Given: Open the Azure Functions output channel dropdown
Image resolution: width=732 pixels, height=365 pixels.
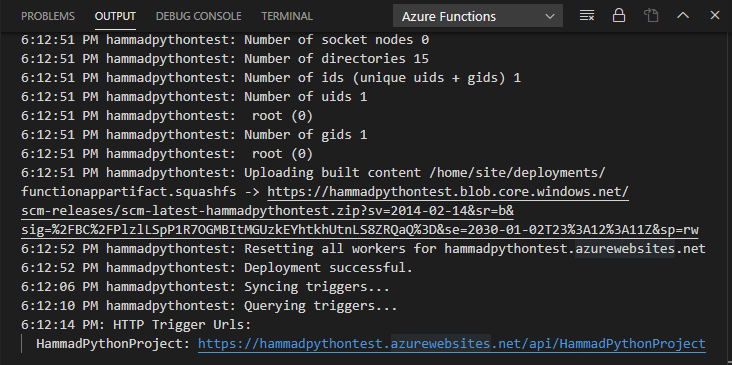Looking at the screenshot, I should (478, 16).
